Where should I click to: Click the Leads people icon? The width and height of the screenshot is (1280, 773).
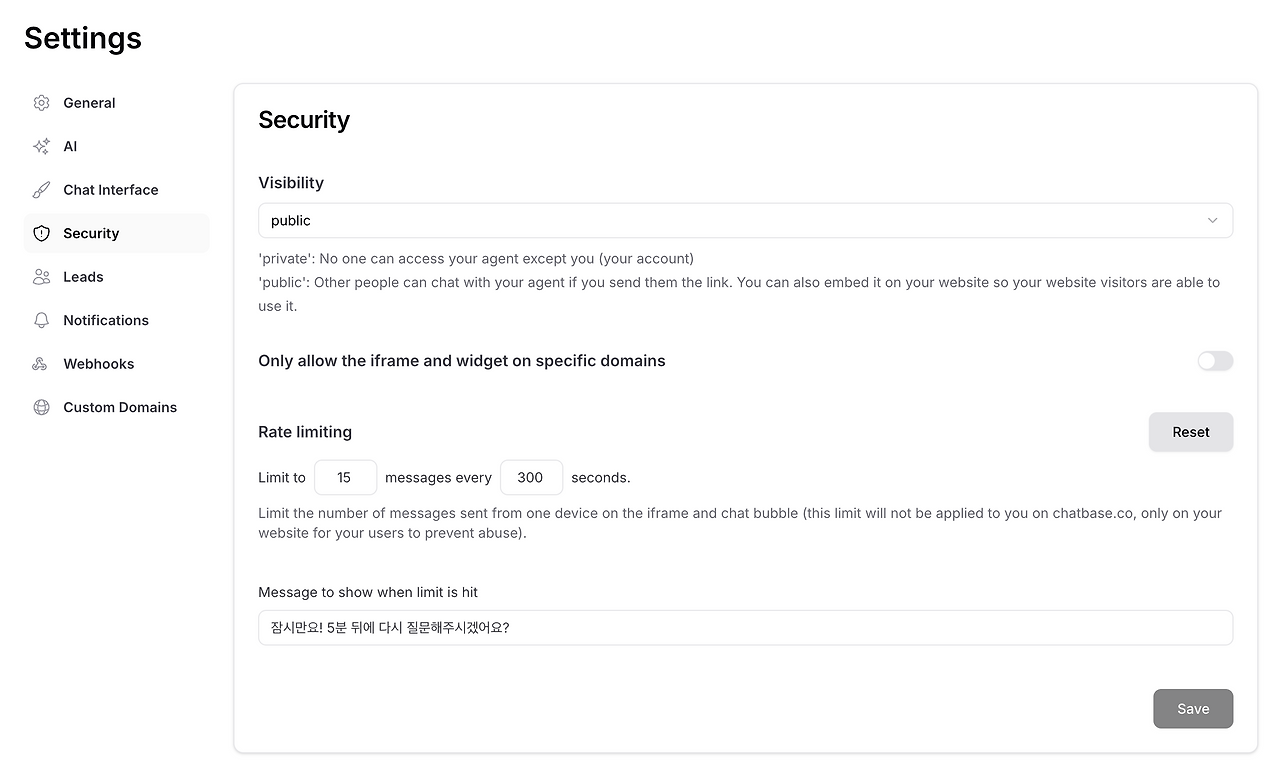click(x=41, y=277)
